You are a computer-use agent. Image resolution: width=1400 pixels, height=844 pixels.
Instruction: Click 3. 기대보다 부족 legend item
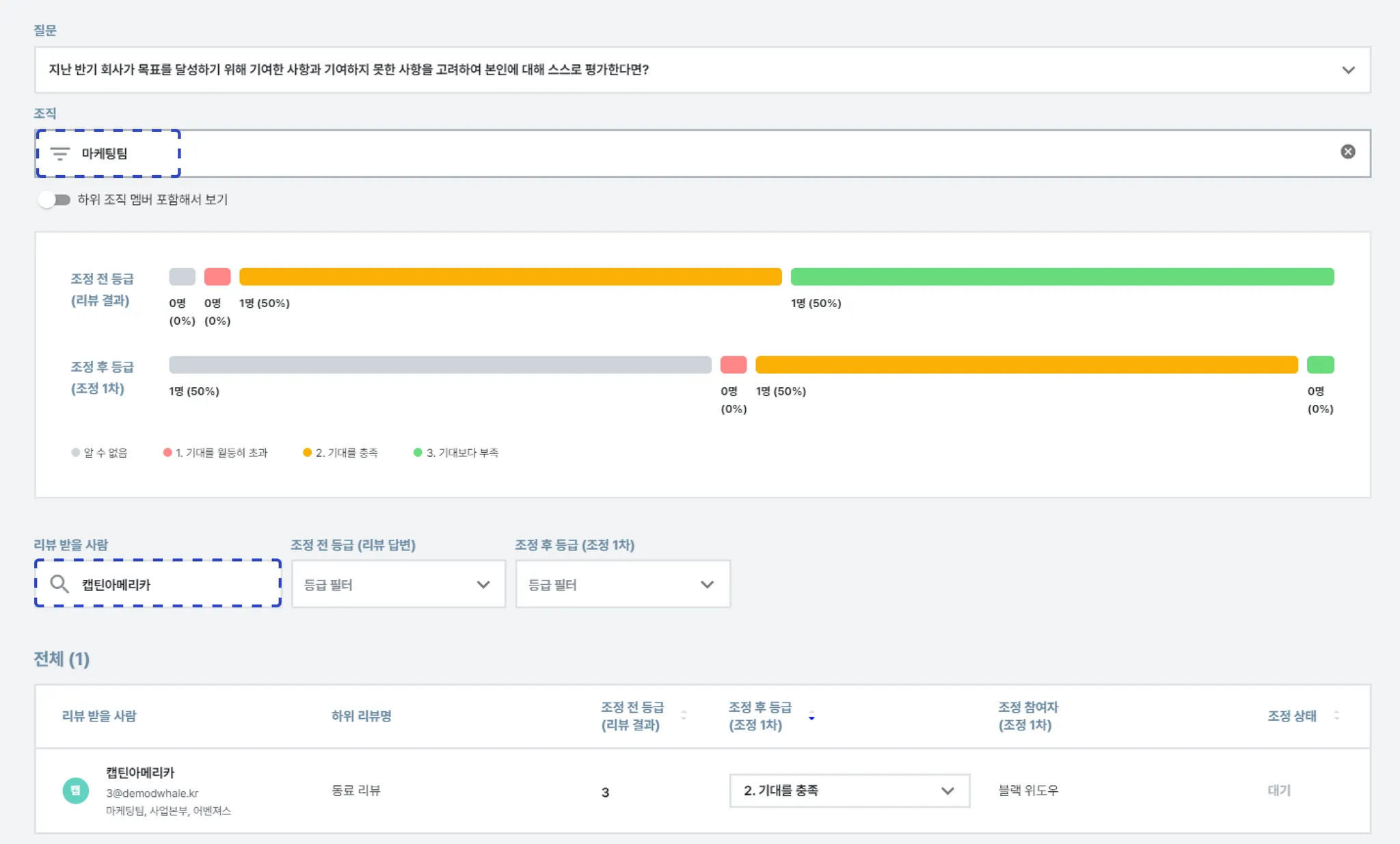[x=457, y=453]
